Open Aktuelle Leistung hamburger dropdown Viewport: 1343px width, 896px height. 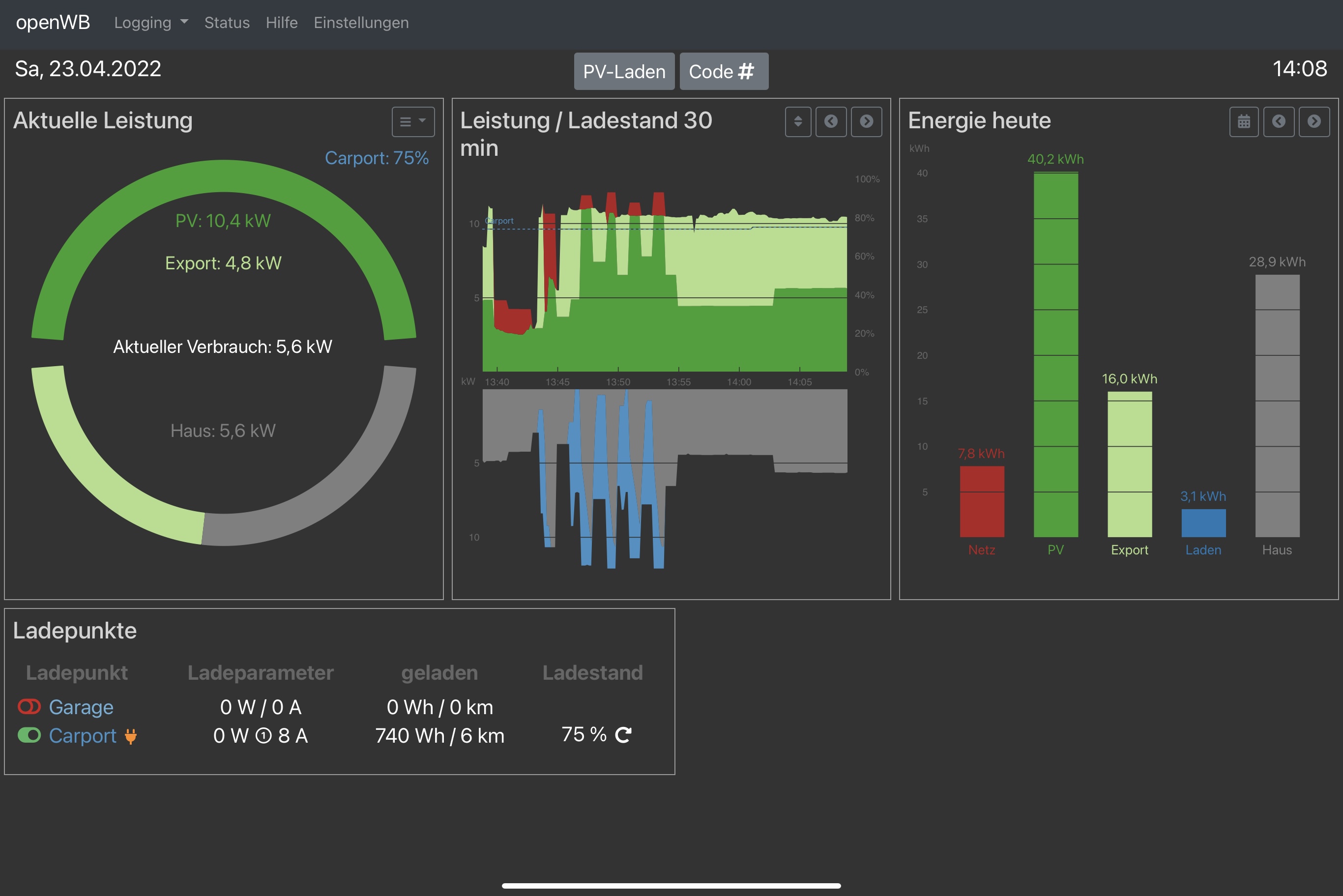point(412,121)
